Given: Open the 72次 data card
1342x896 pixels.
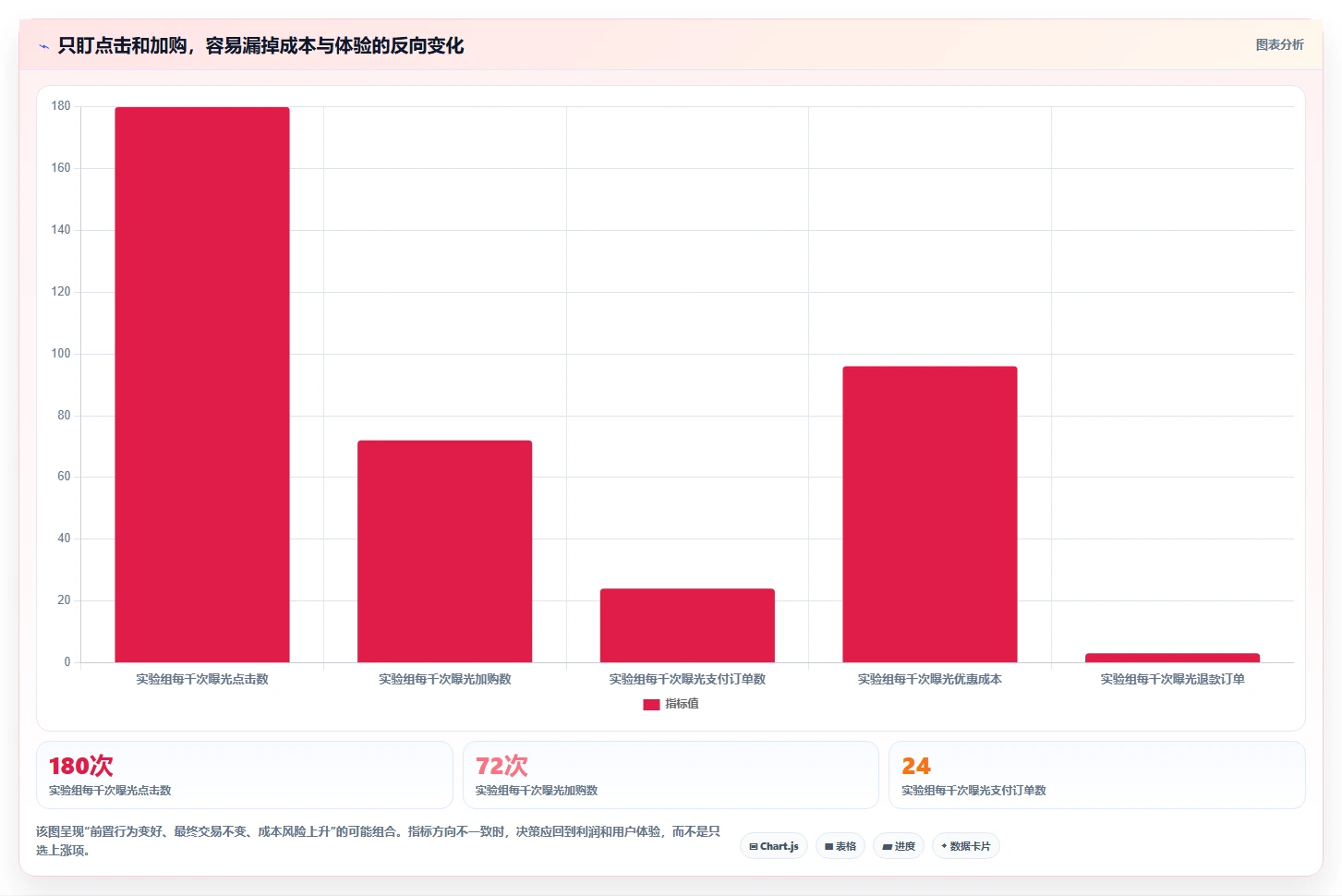Looking at the screenshot, I should pyautogui.click(x=671, y=775).
